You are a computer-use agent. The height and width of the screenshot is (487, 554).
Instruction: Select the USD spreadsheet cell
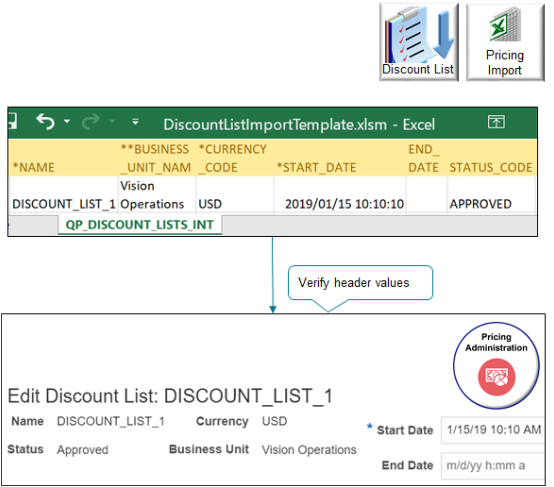[x=235, y=195]
